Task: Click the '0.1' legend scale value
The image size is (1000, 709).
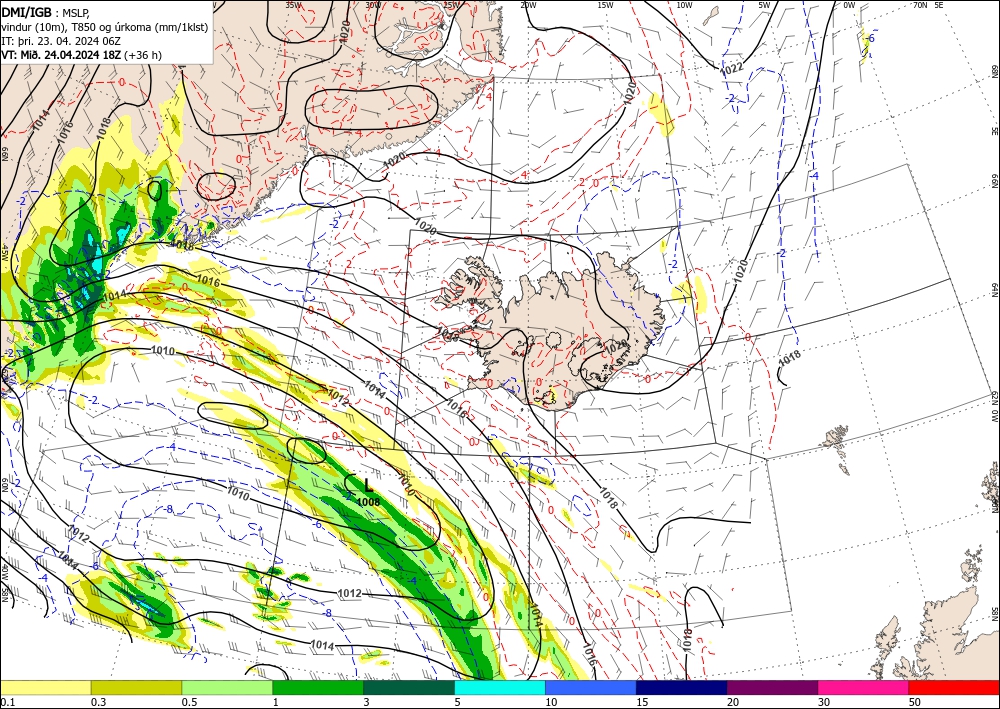Action: point(8,702)
